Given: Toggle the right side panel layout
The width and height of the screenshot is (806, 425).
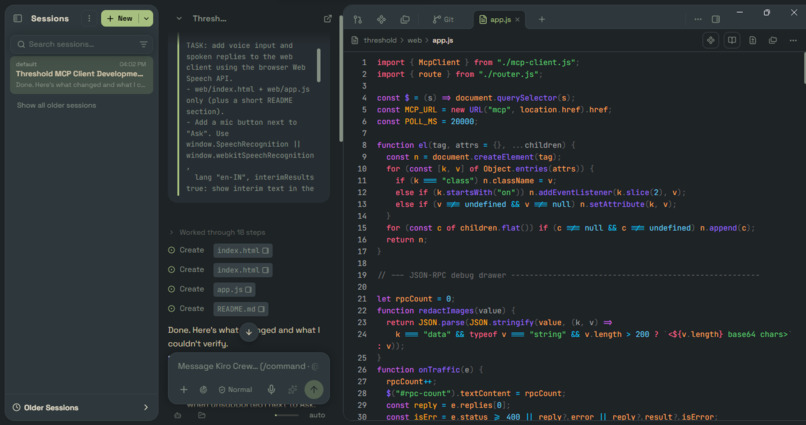Looking at the screenshot, I should point(716,20).
